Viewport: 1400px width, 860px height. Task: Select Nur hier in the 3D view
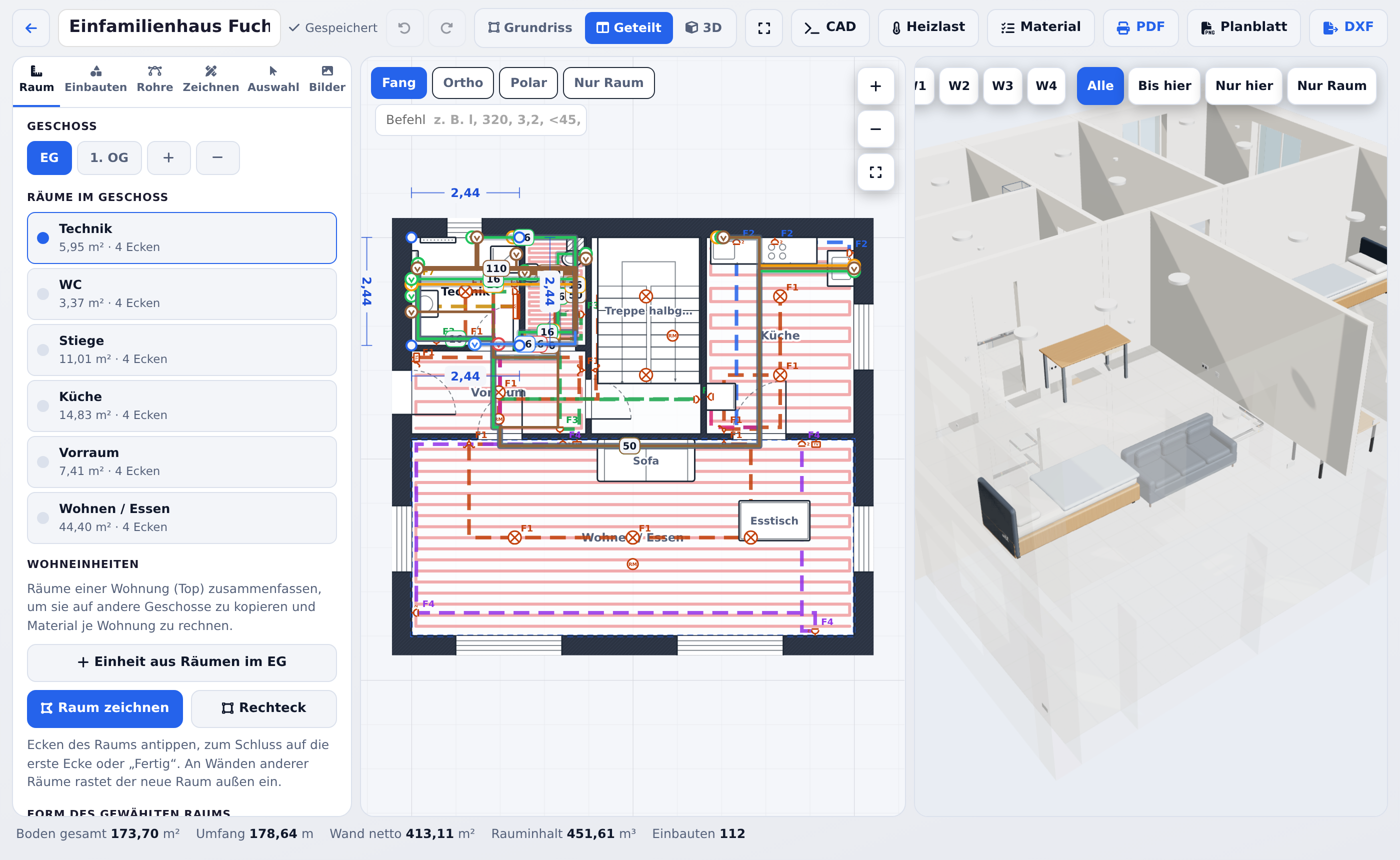point(1243,86)
